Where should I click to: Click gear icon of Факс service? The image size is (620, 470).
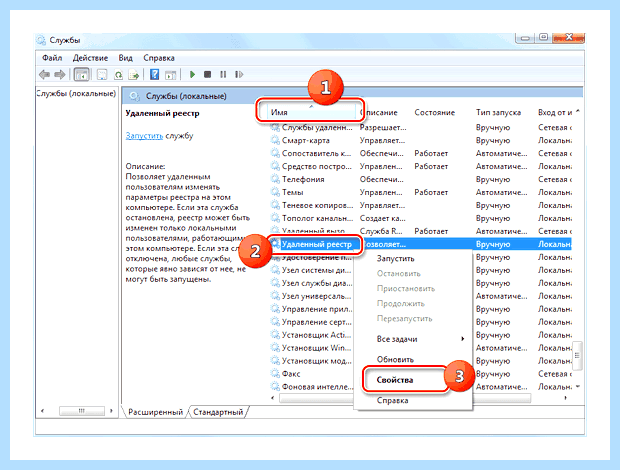pyautogui.click(x=275, y=374)
